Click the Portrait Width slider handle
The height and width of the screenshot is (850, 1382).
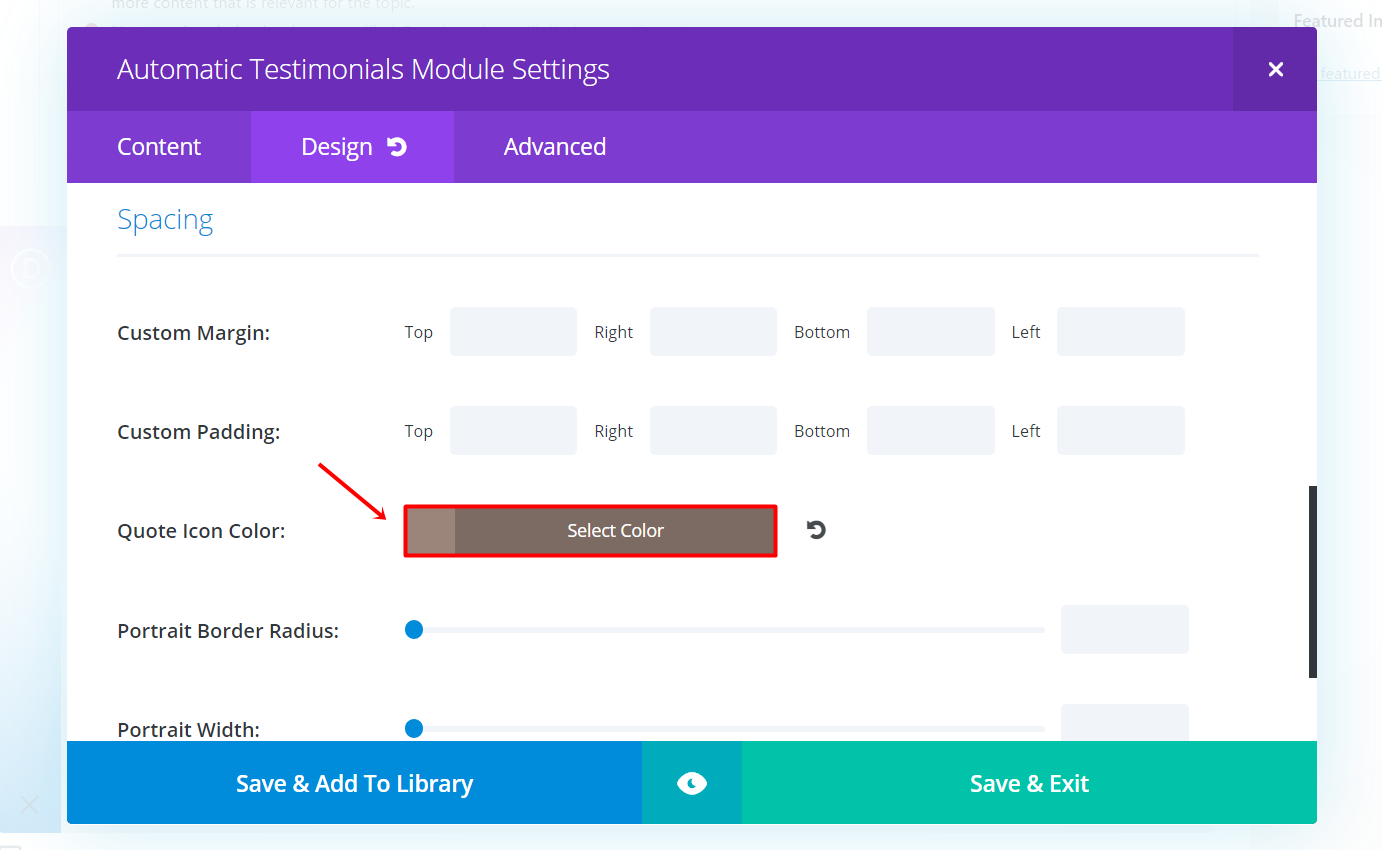pyautogui.click(x=413, y=728)
